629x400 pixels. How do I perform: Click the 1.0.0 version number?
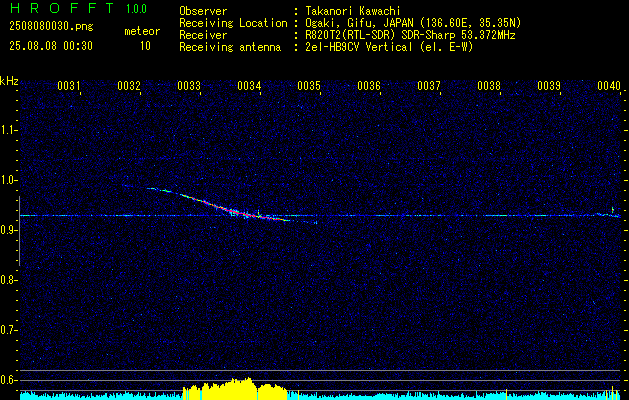(136, 8)
